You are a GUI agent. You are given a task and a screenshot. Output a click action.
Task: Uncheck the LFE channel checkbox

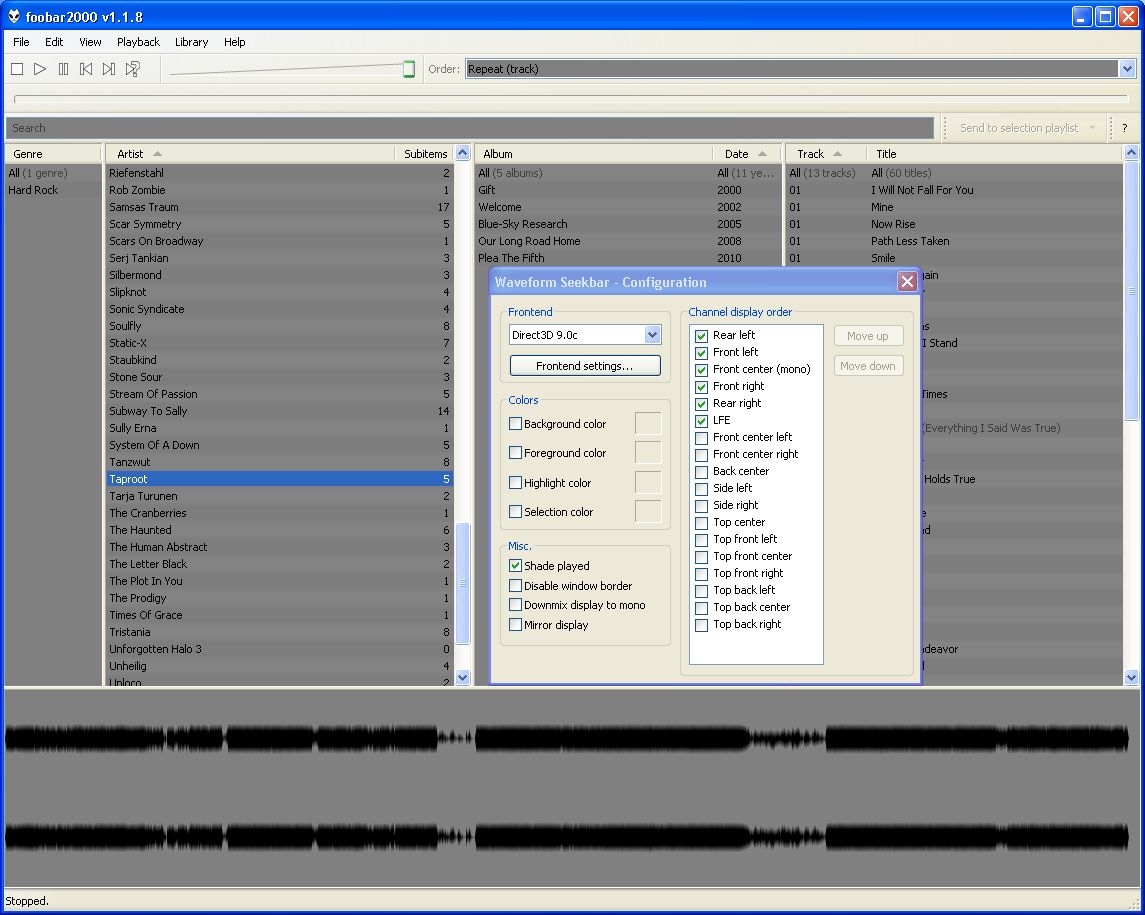(x=702, y=421)
